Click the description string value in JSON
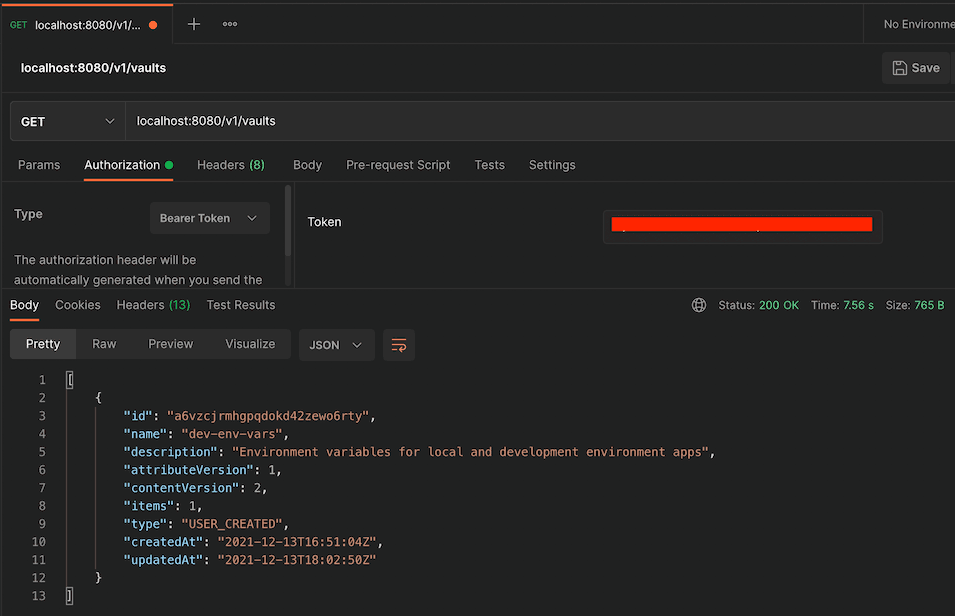 (x=470, y=452)
